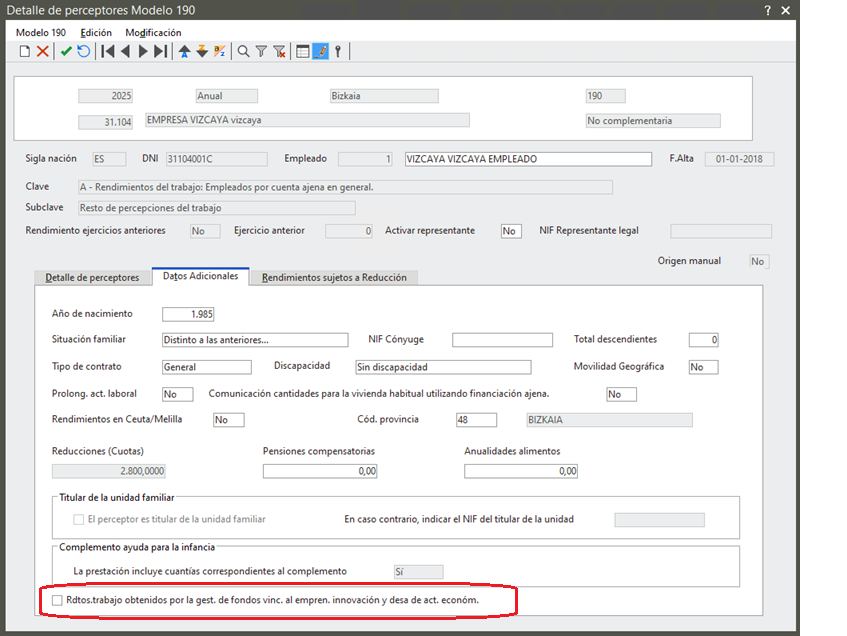Click the magnifier search icon
847x636 pixels.
(243, 52)
